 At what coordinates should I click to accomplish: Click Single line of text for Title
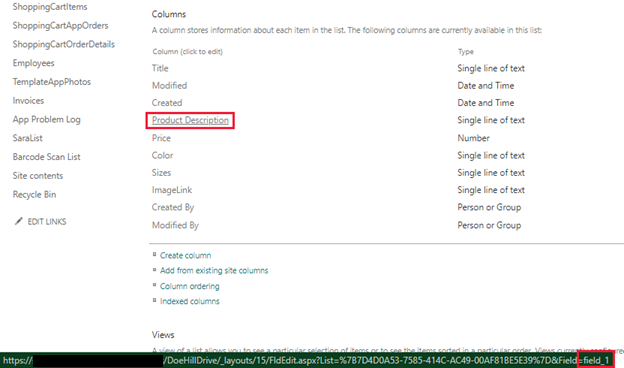(491, 68)
